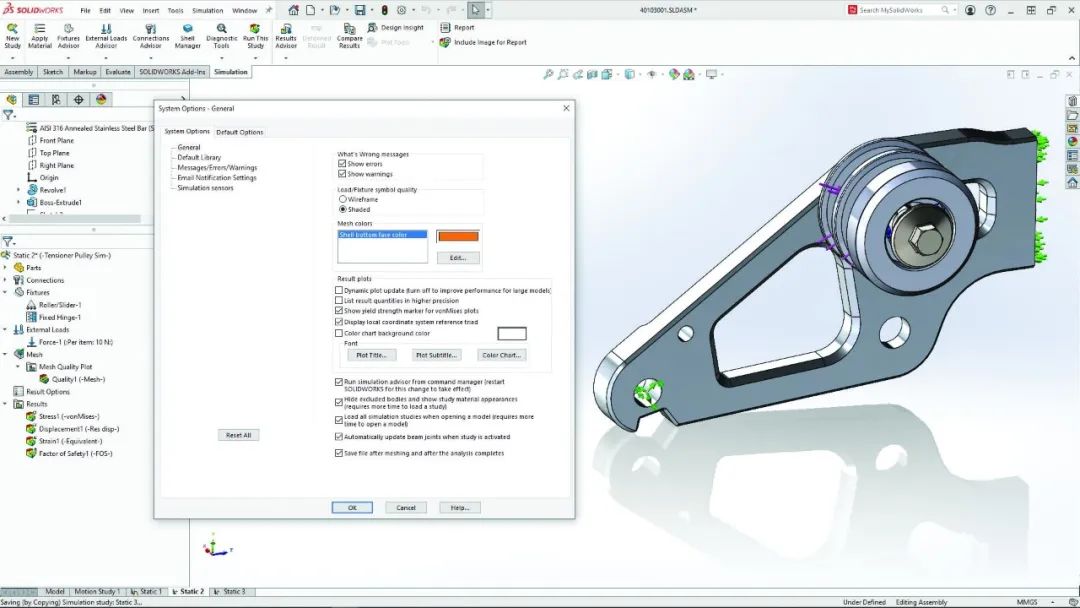Enable Dynamic plot update checkbox
The width and height of the screenshot is (1080, 608).
340,290
